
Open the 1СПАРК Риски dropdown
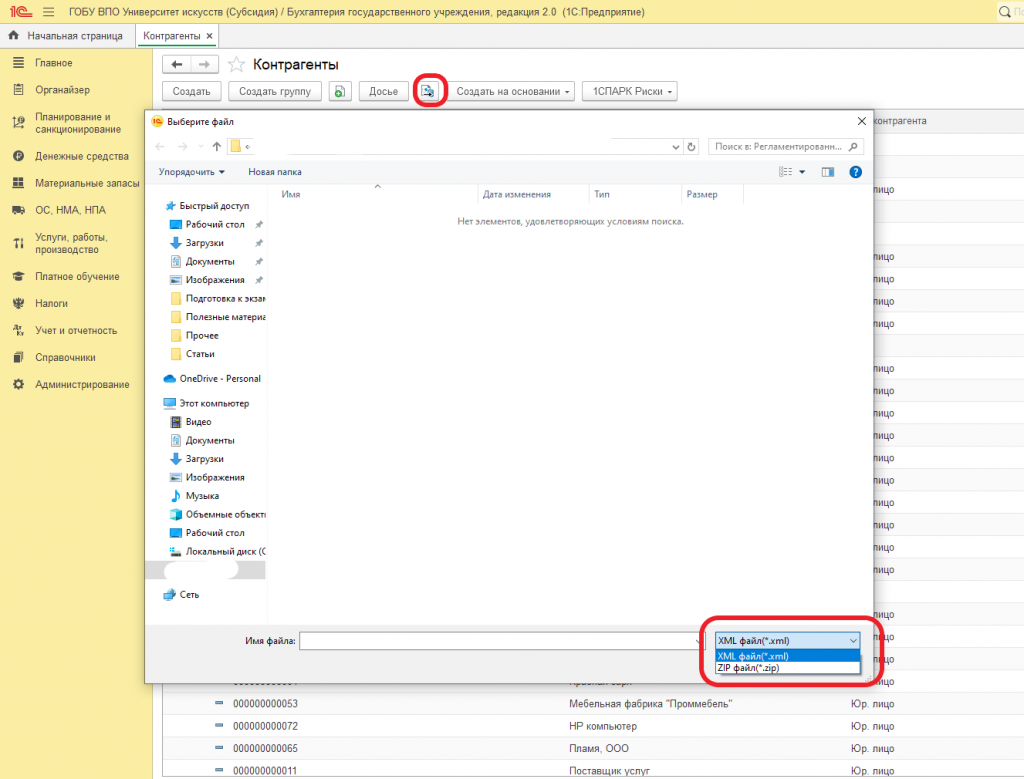click(x=630, y=91)
